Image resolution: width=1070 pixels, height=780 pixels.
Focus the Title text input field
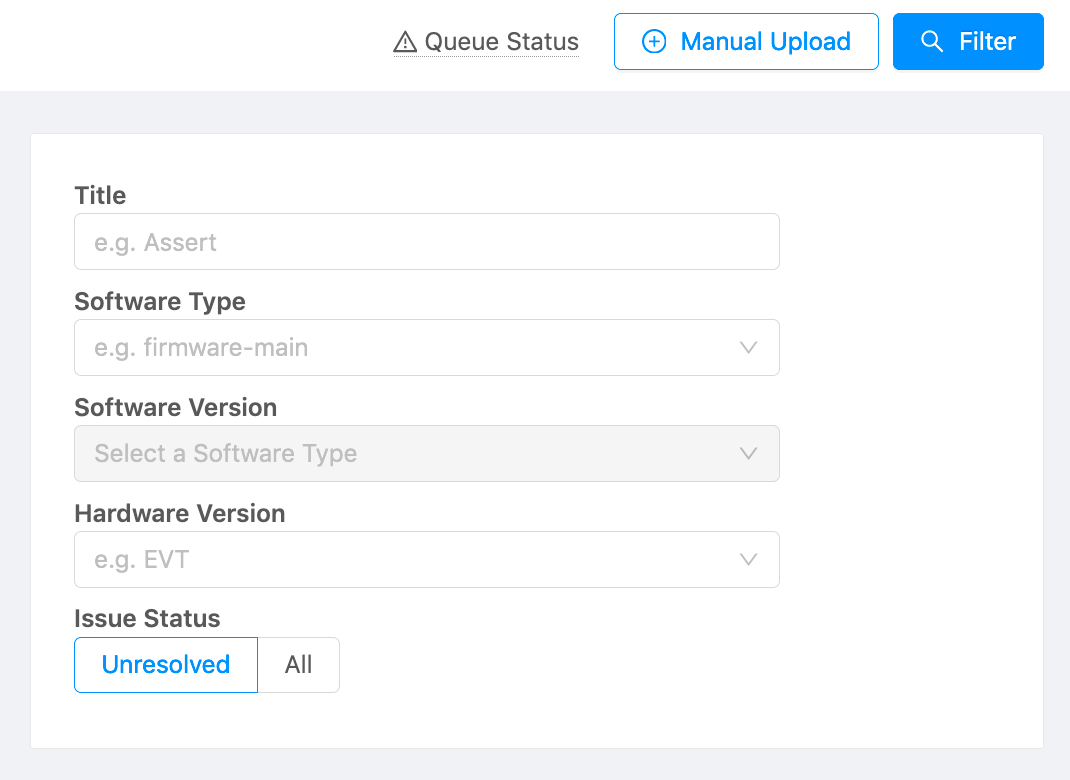[x=426, y=242]
